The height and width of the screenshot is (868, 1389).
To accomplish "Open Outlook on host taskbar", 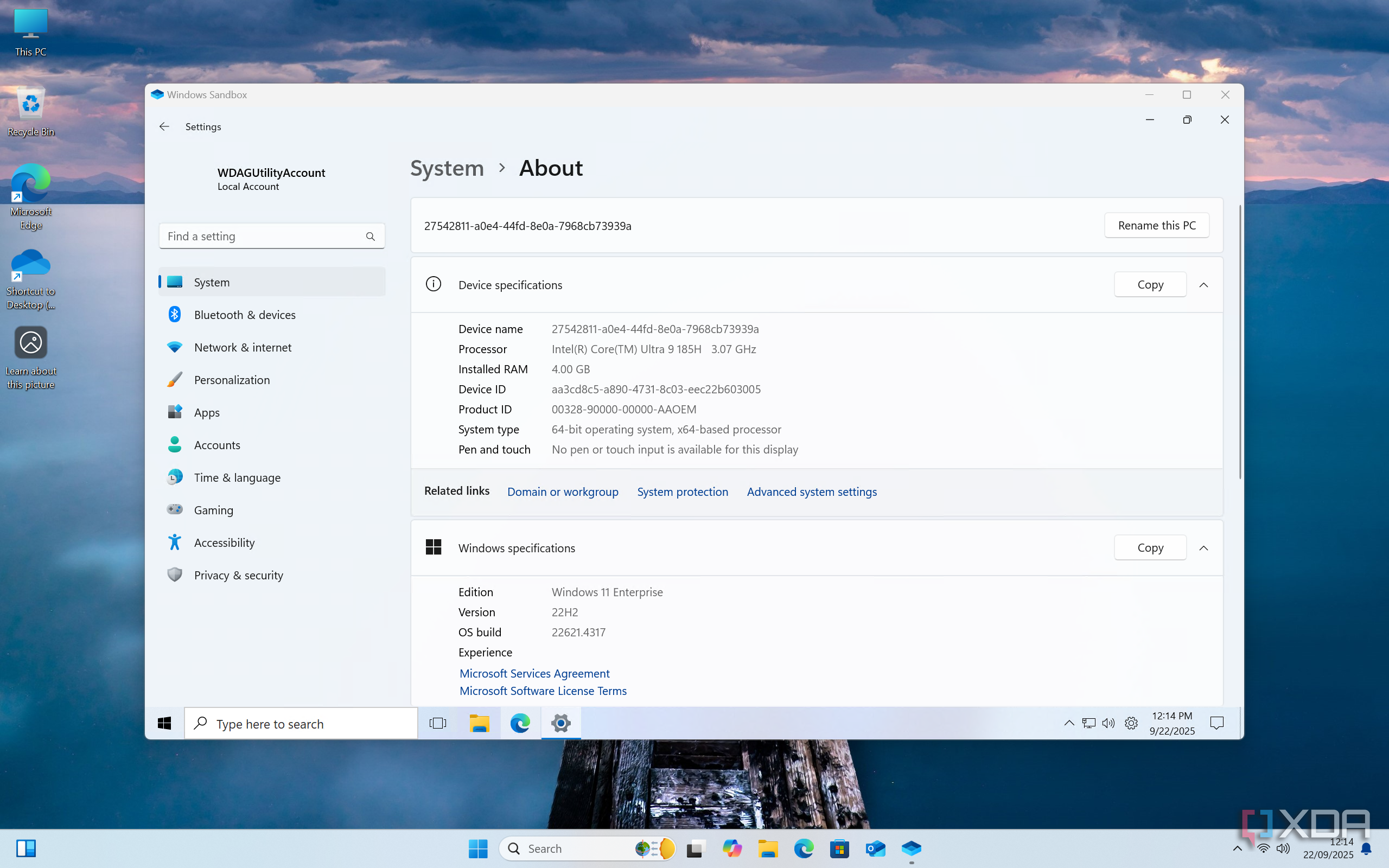I will pyautogui.click(x=875, y=848).
